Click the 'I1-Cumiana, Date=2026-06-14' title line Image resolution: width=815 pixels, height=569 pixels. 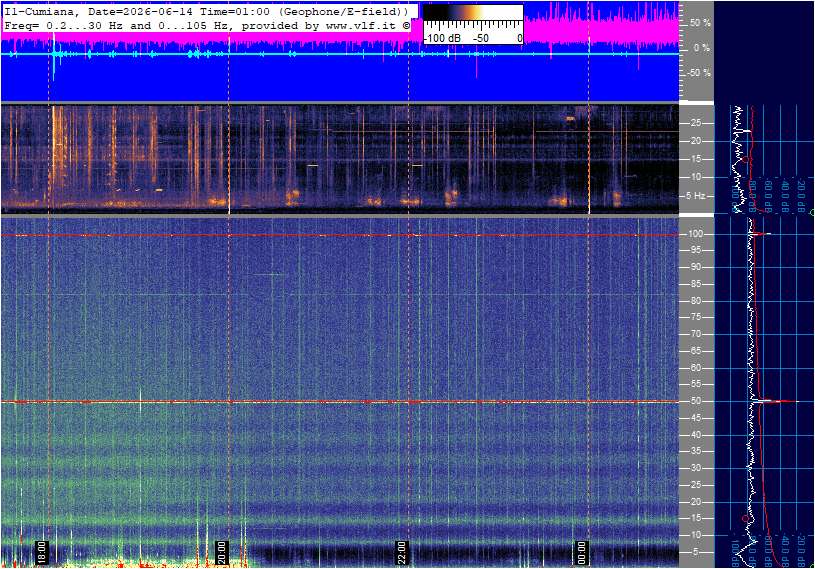(206, 11)
